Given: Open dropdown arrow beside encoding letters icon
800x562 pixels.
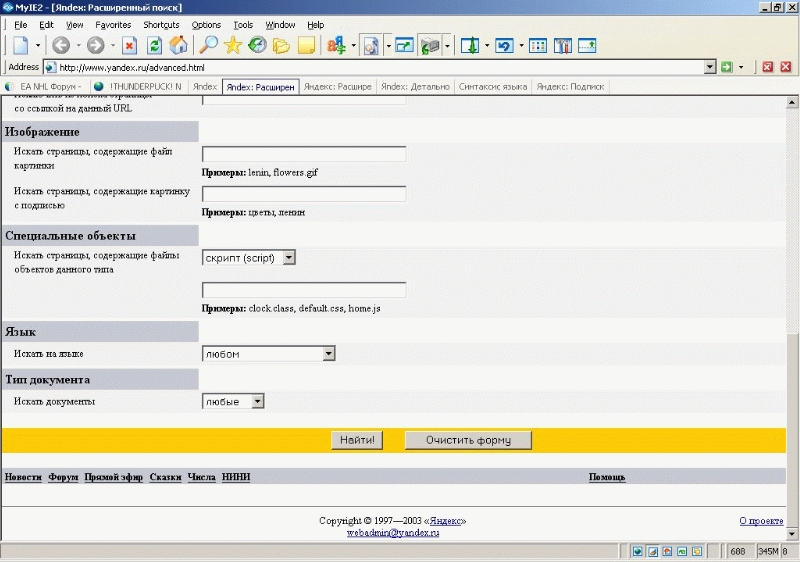Looking at the screenshot, I should (x=354, y=45).
